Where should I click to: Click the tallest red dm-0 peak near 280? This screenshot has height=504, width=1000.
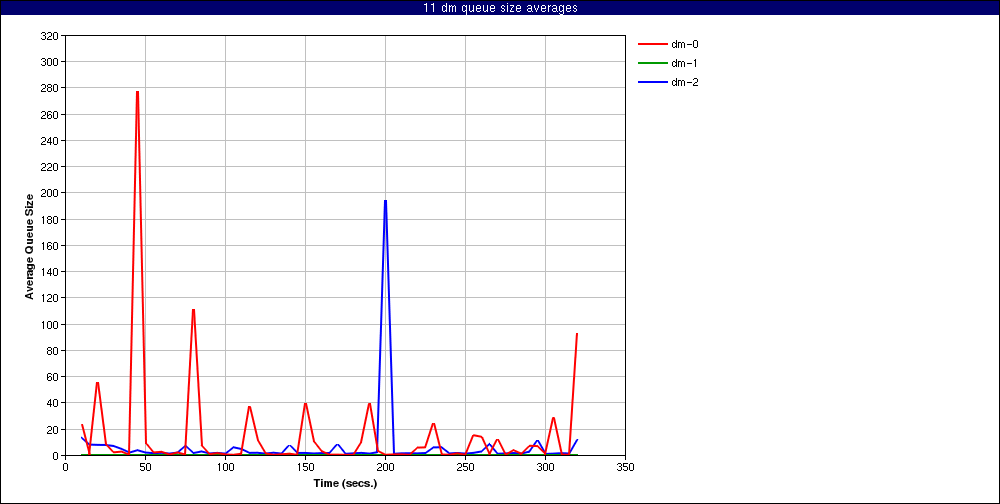137,92
